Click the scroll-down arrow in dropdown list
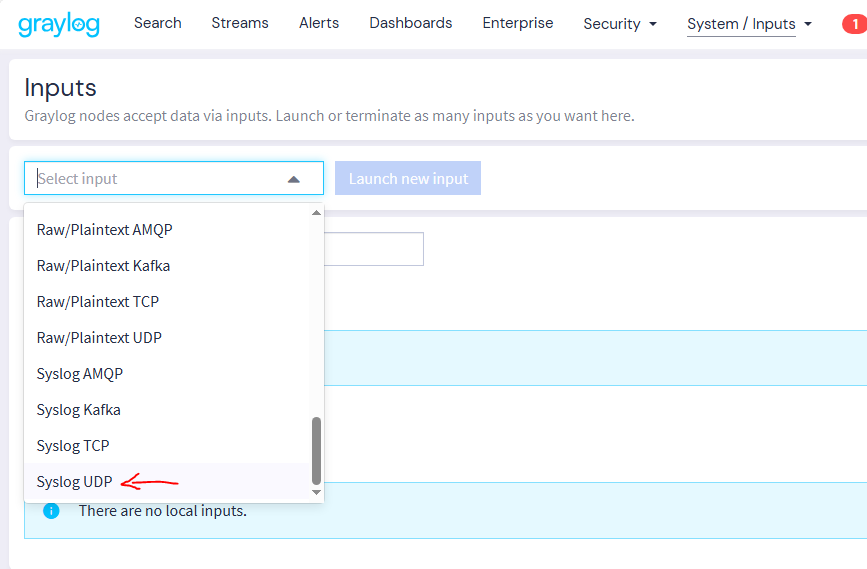Image resolution: width=867 pixels, height=569 pixels. (317, 492)
